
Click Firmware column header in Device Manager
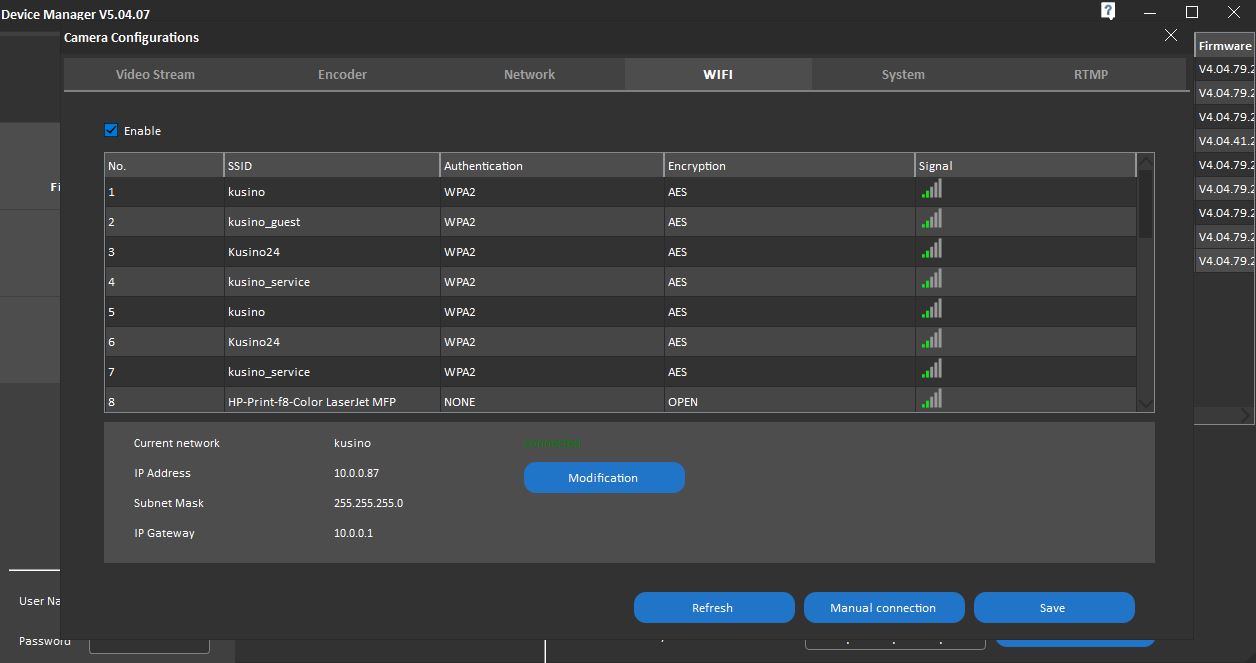(x=1225, y=46)
